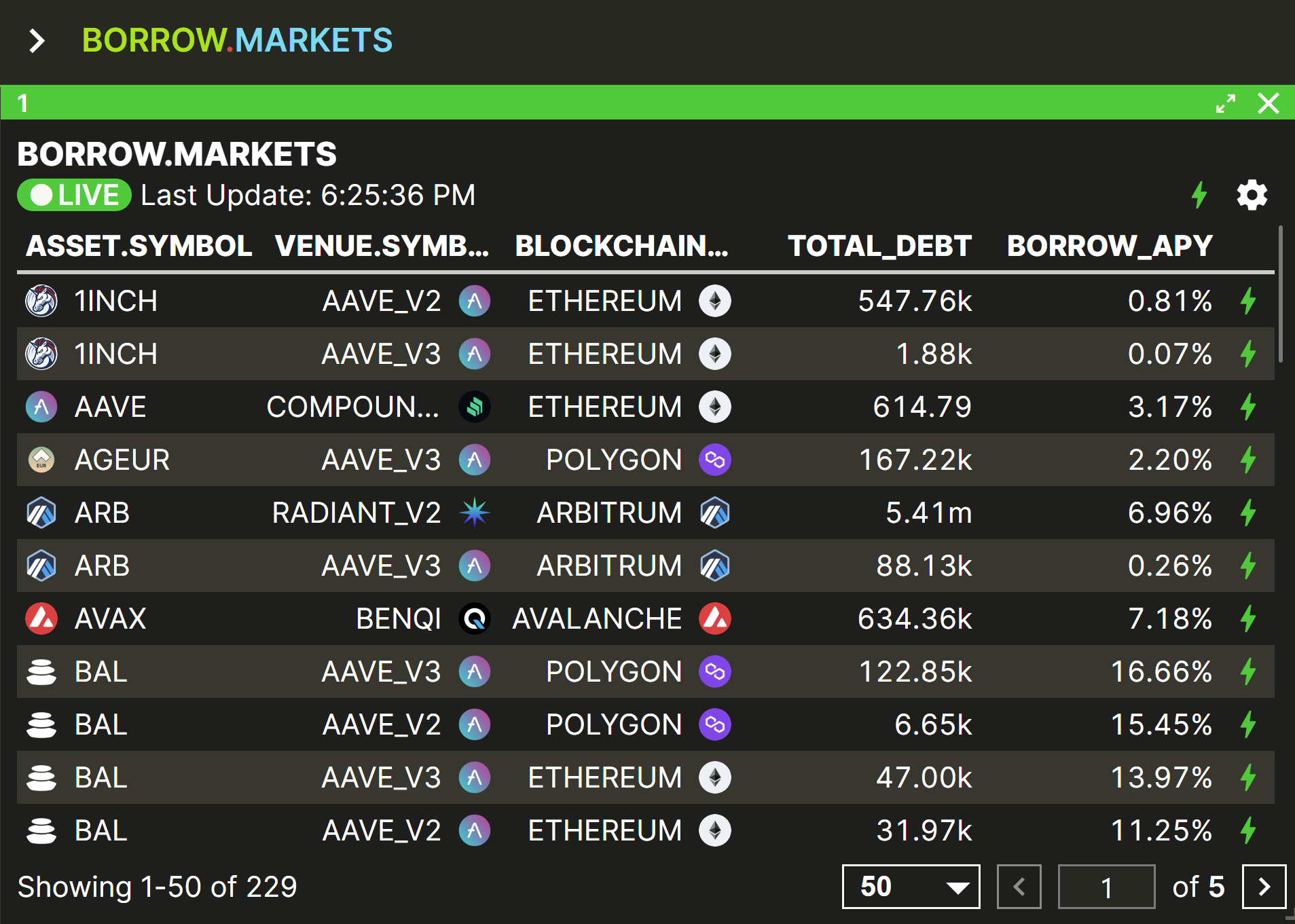Click the lightning bolt on 1INCH AAVE_V3 row
1295x924 pixels.
tap(1248, 354)
